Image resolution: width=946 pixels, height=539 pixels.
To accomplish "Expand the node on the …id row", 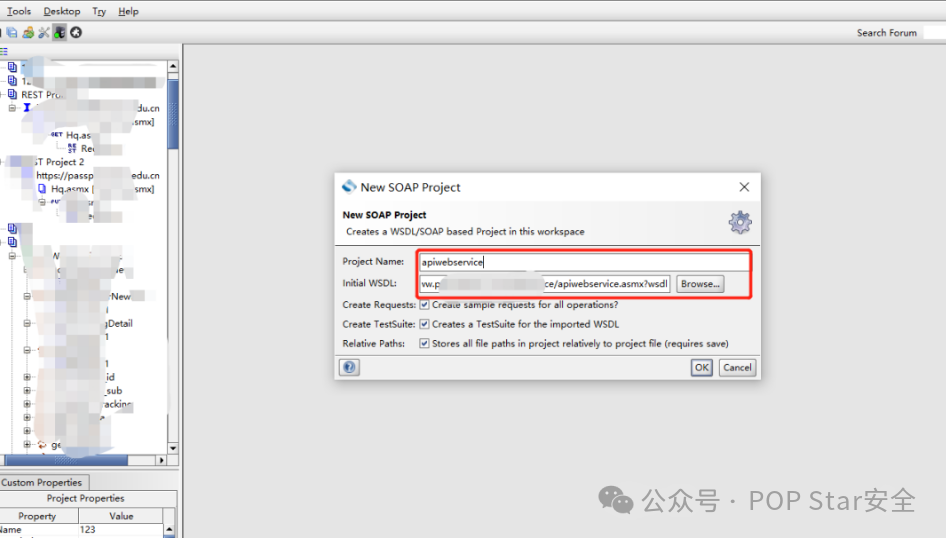I will (x=27, y=377).
